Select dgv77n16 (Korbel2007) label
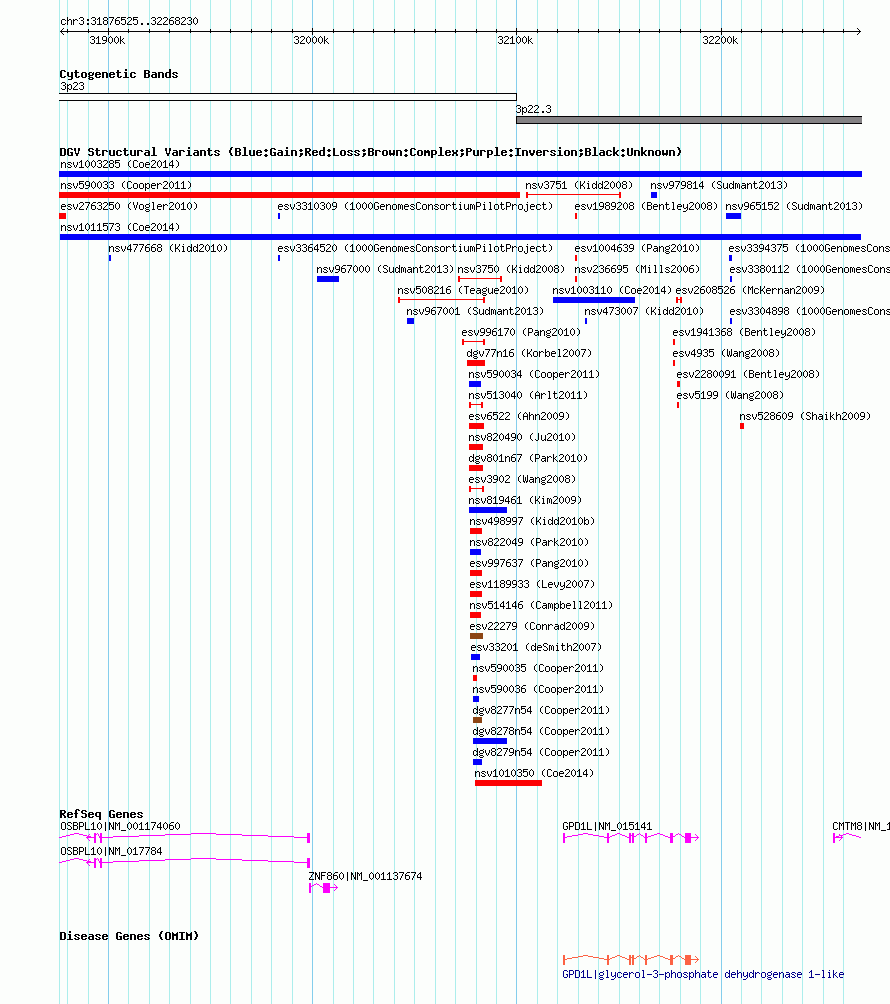 [x=529, y=353]
